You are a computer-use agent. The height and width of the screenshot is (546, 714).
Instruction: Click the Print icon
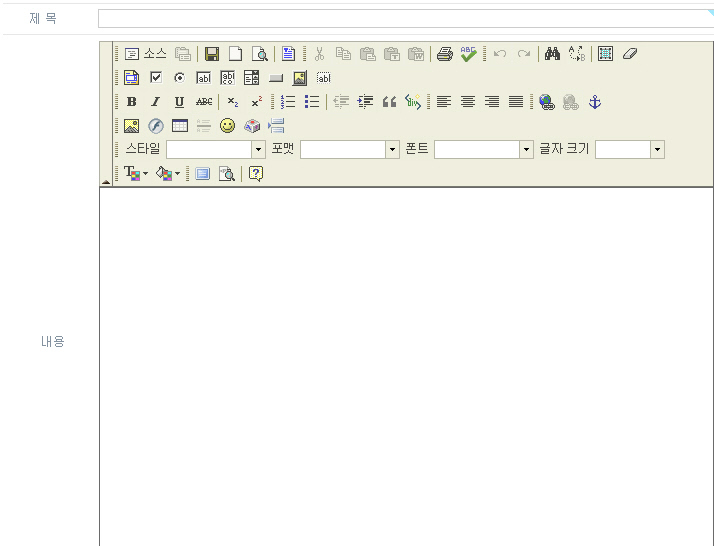[445, 54]
